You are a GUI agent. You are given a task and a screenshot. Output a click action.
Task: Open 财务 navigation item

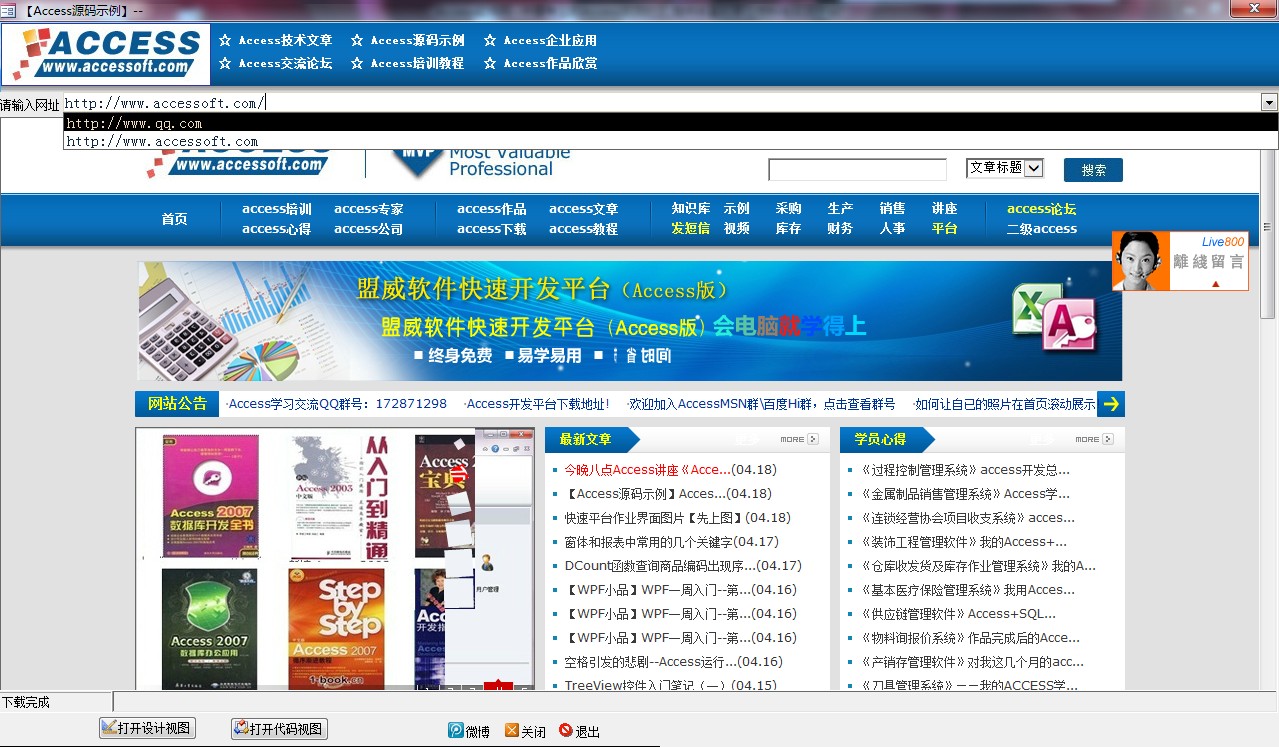click(841, 229)
